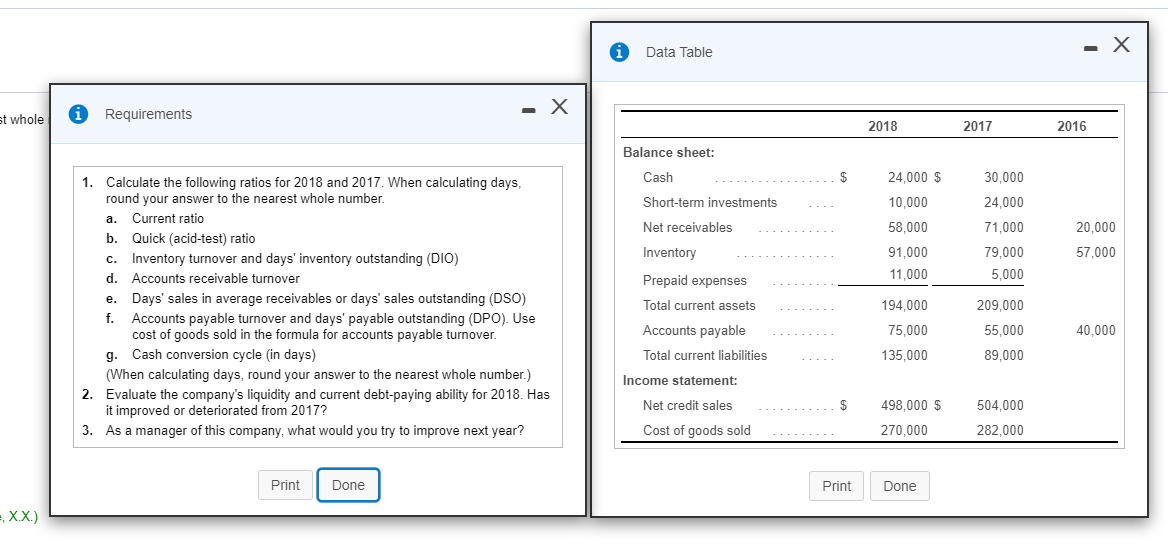Click the Cash row label
The width and height of the screenshot is (1168, 553).
[658, 177]
